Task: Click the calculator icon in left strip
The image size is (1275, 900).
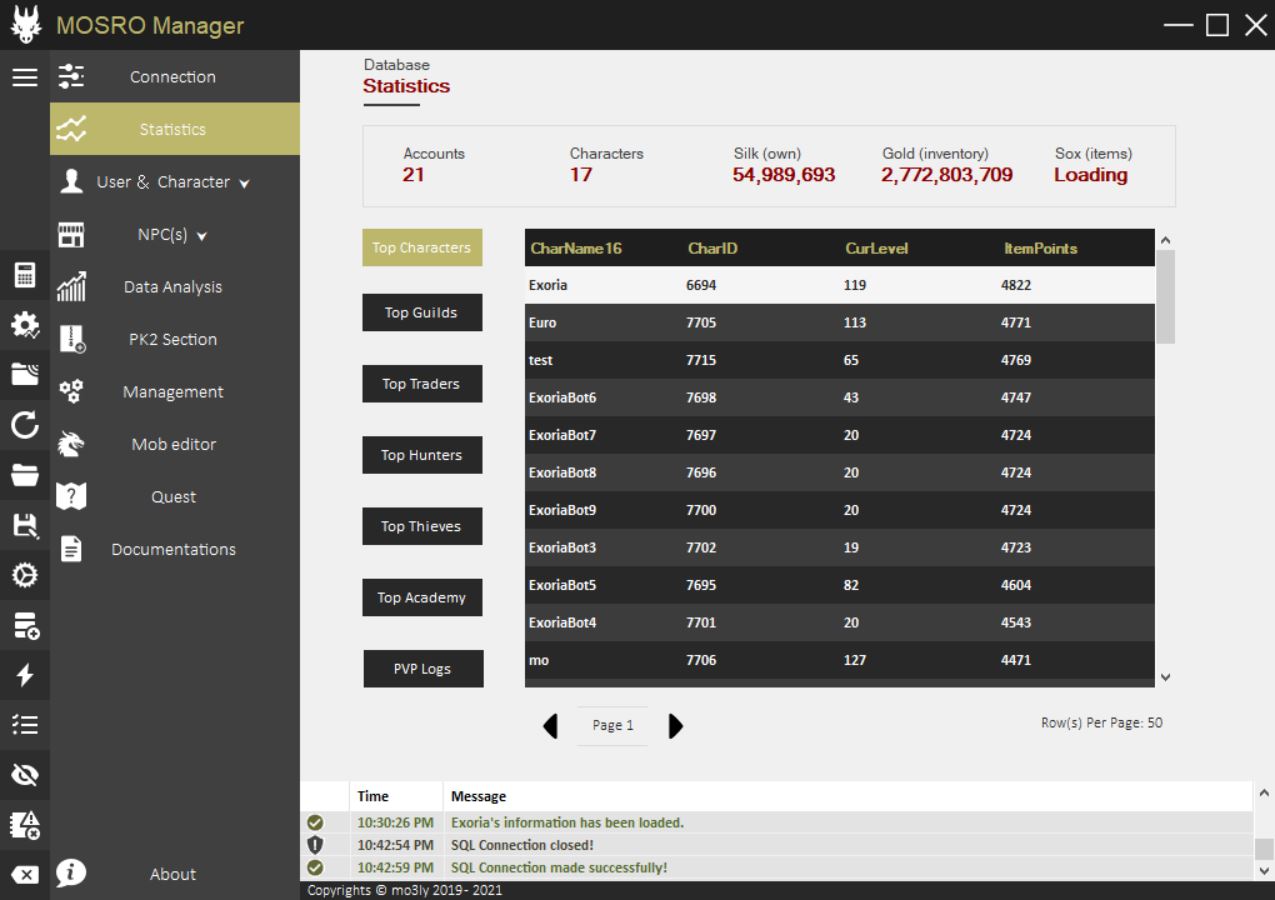Action: tap(25, 275)
